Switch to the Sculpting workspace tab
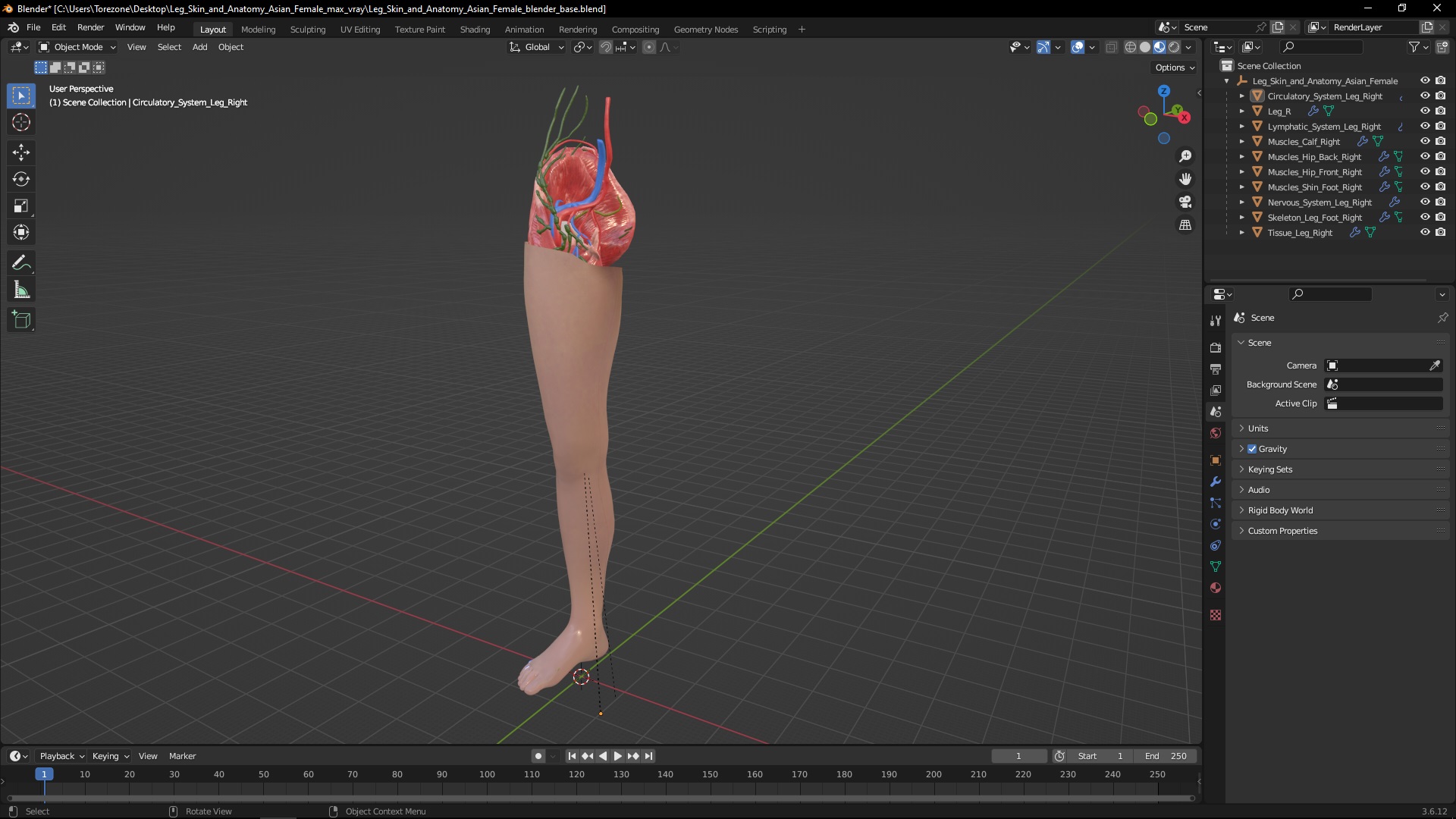 [x=307, y=30]
